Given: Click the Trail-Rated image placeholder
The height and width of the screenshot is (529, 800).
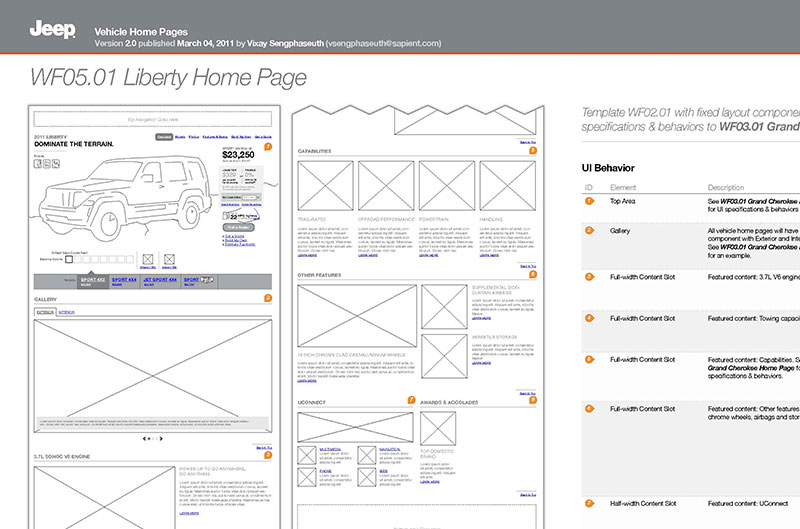Looking at the screenshot, I should pos(326,186).
